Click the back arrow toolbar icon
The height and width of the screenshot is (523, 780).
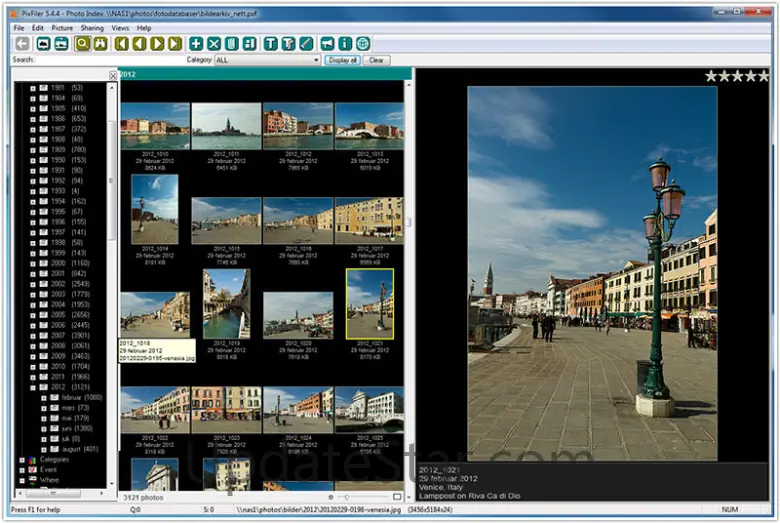pos(21,44)
